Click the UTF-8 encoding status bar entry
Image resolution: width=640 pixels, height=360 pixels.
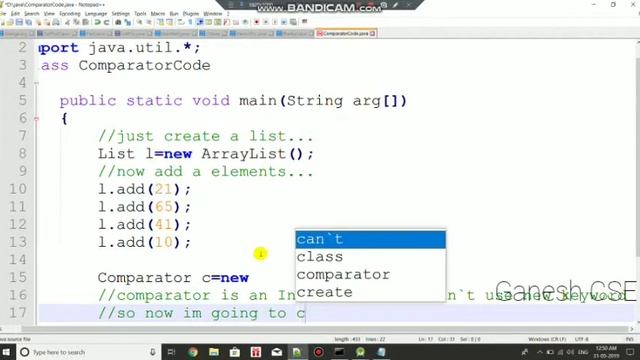click(x=581, y=339)
